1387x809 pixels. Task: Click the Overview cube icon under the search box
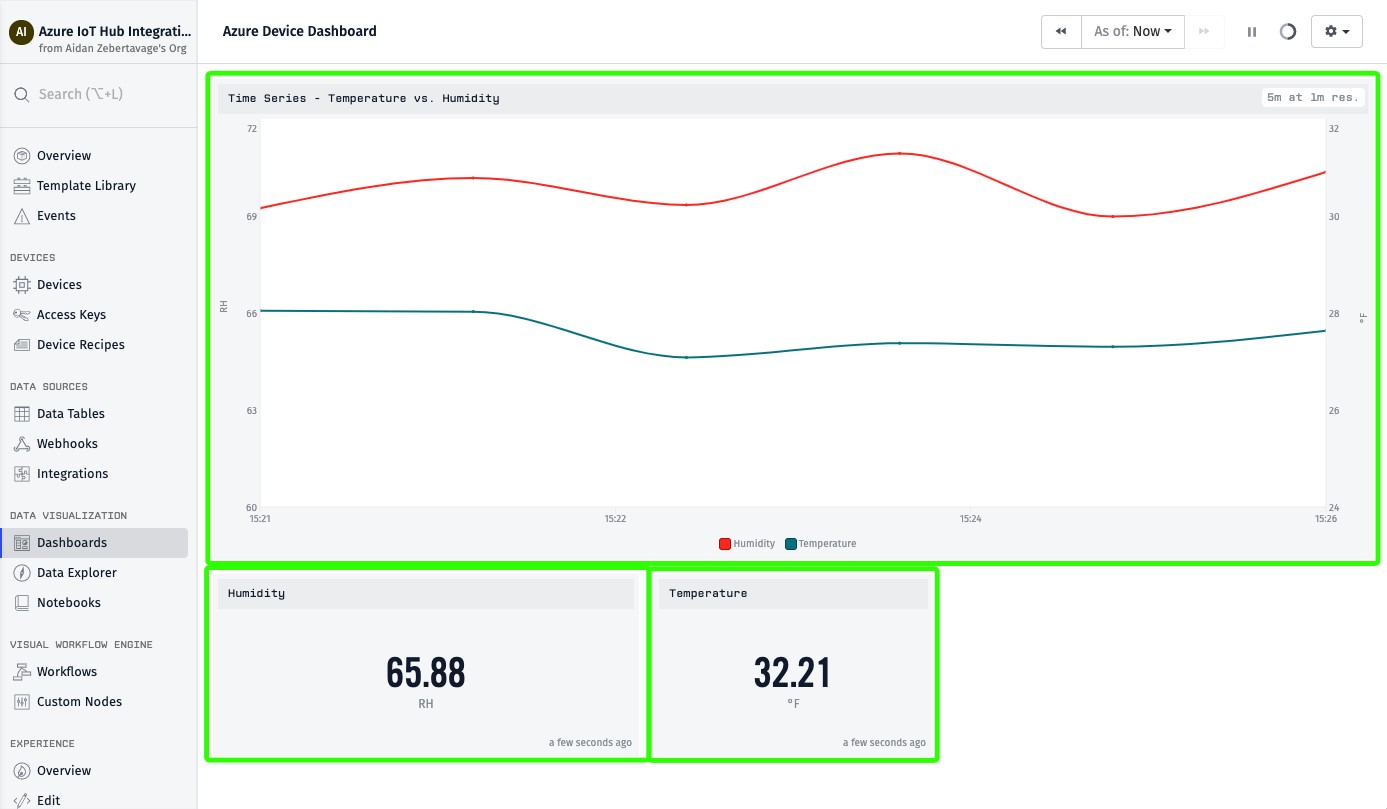[22, 156]
